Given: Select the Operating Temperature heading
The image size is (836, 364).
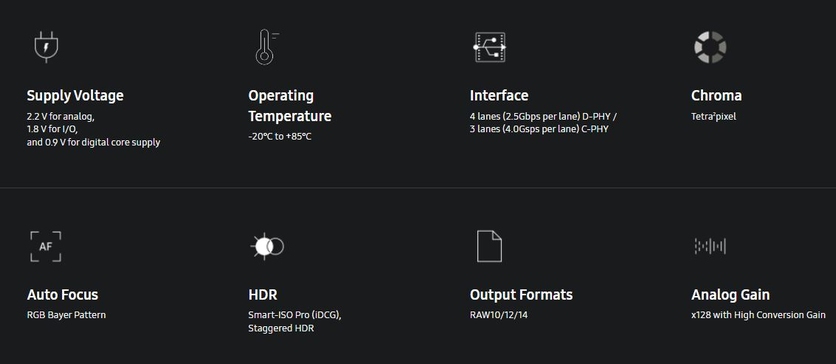Looking at the screenshot, I should coord(290,106).
